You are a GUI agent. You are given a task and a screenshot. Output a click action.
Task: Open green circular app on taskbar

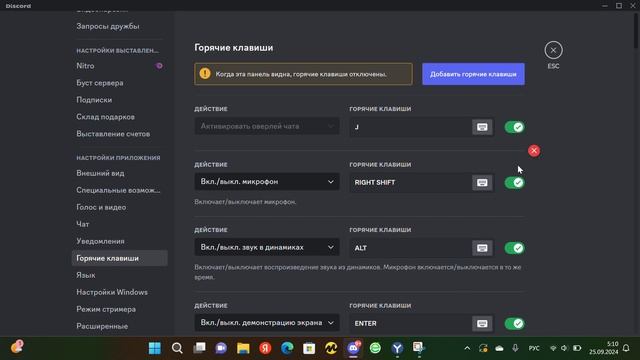375,348
